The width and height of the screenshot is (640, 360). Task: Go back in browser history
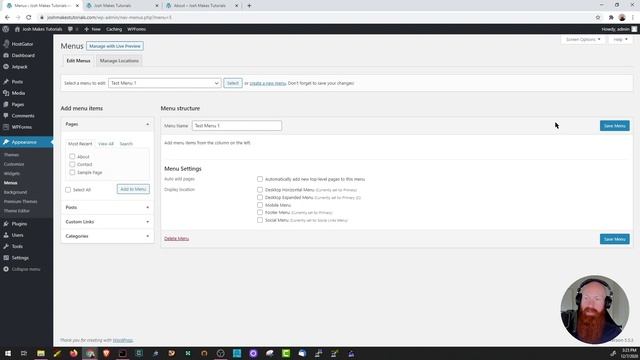click(7, 18)
